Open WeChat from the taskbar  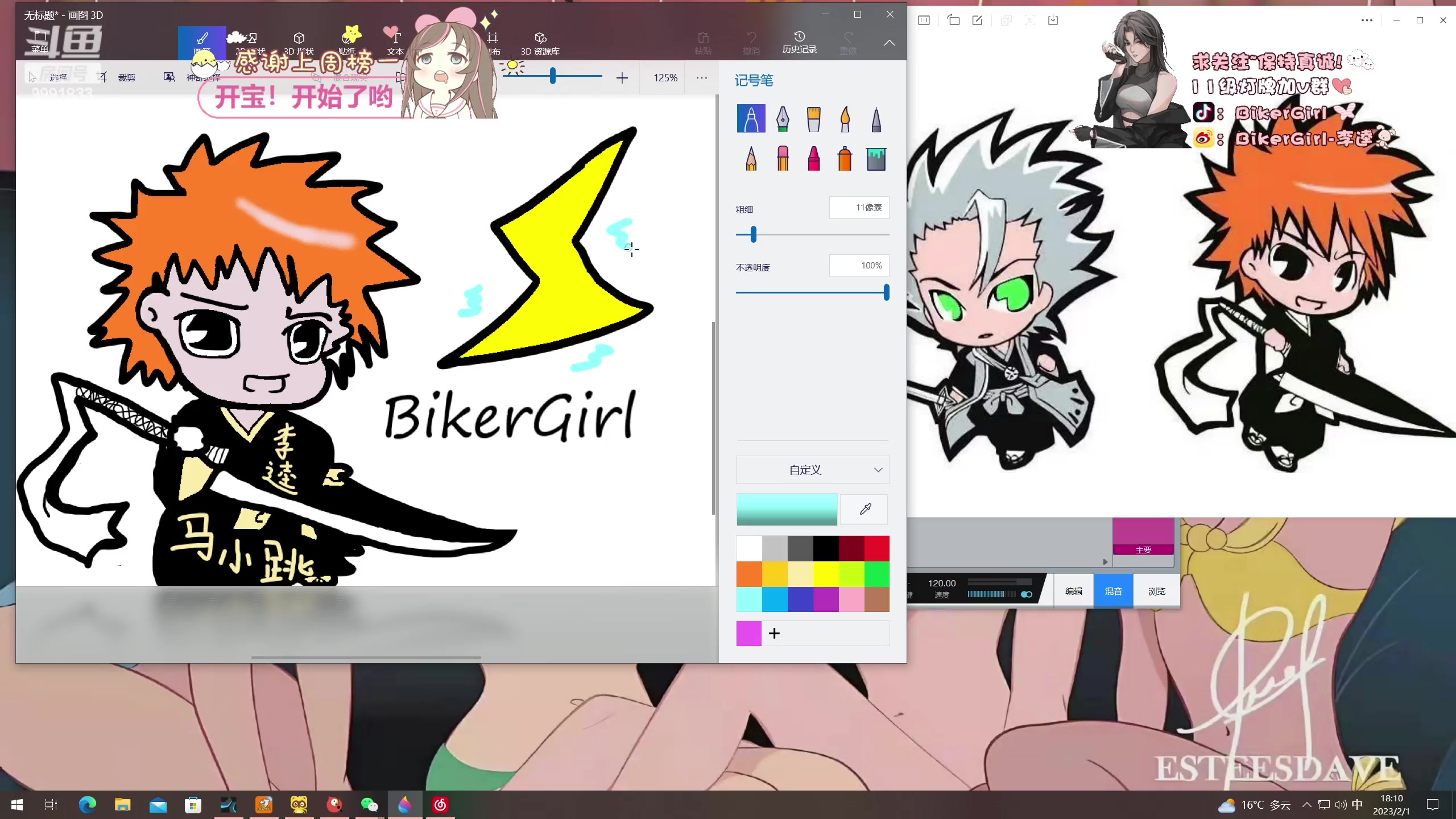coord(369,805)
